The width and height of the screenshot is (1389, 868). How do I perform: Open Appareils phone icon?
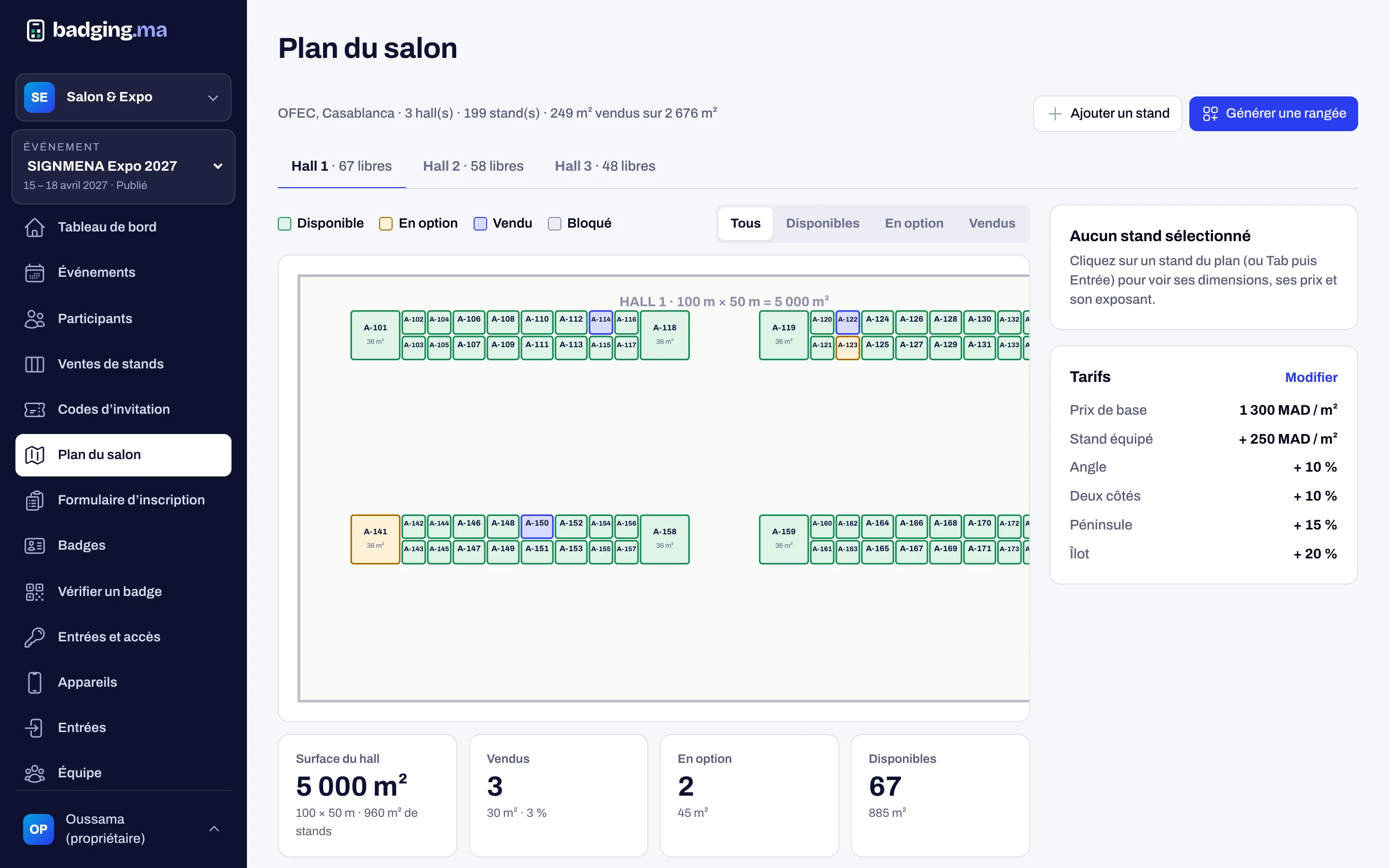[34, 682]
